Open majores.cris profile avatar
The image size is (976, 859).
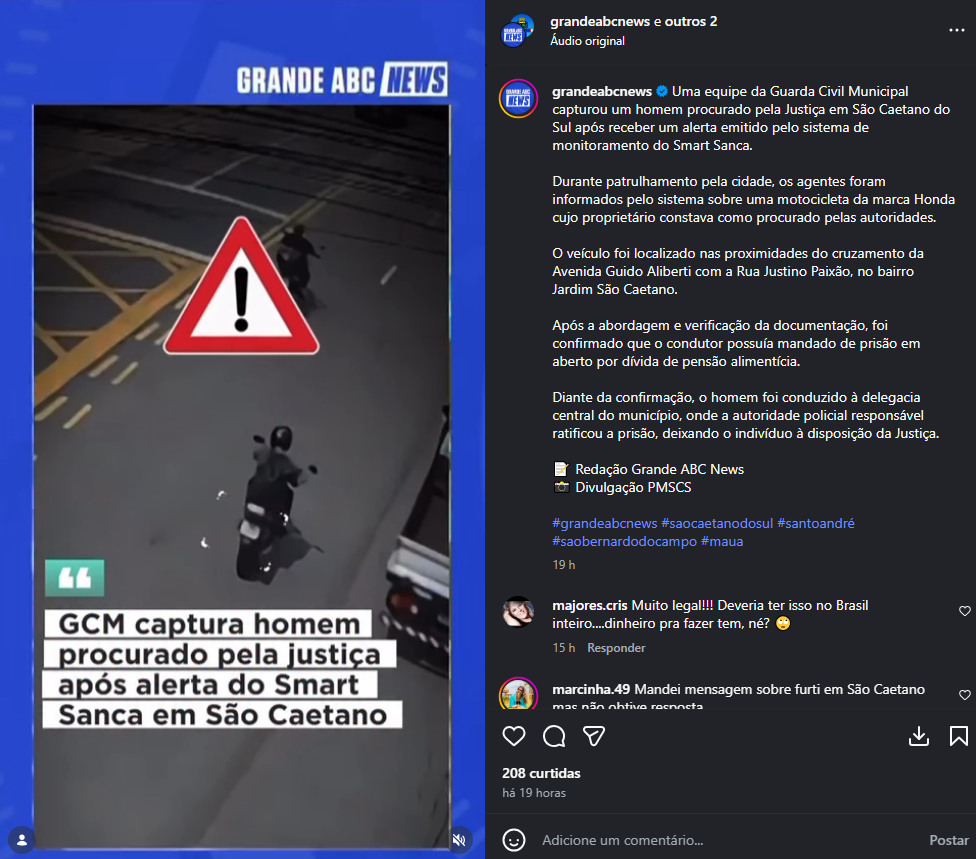pos(518,613)
